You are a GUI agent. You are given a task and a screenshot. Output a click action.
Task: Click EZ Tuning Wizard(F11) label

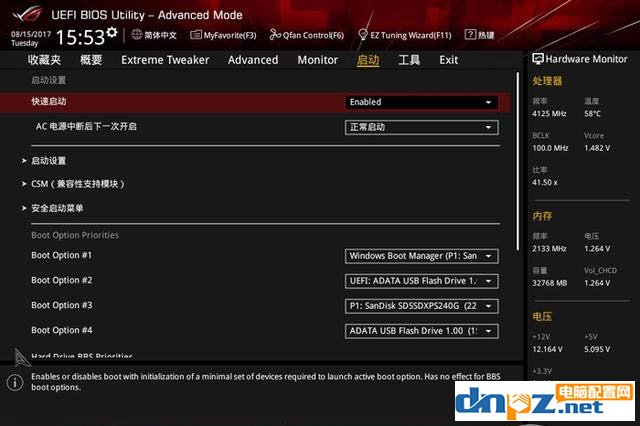(x=411, y=36)
